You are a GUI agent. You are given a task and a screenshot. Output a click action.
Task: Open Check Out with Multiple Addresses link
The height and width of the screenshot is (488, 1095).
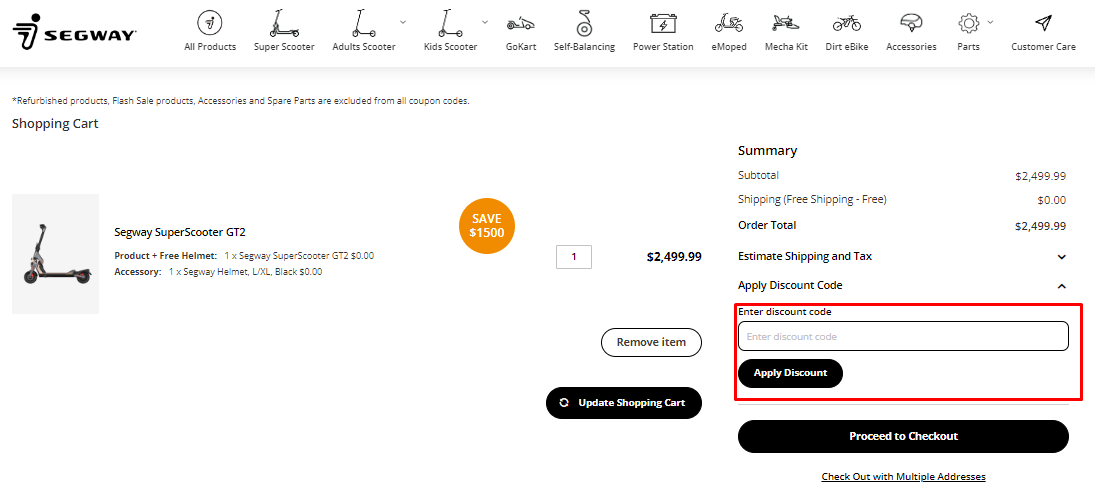point(903,476)
